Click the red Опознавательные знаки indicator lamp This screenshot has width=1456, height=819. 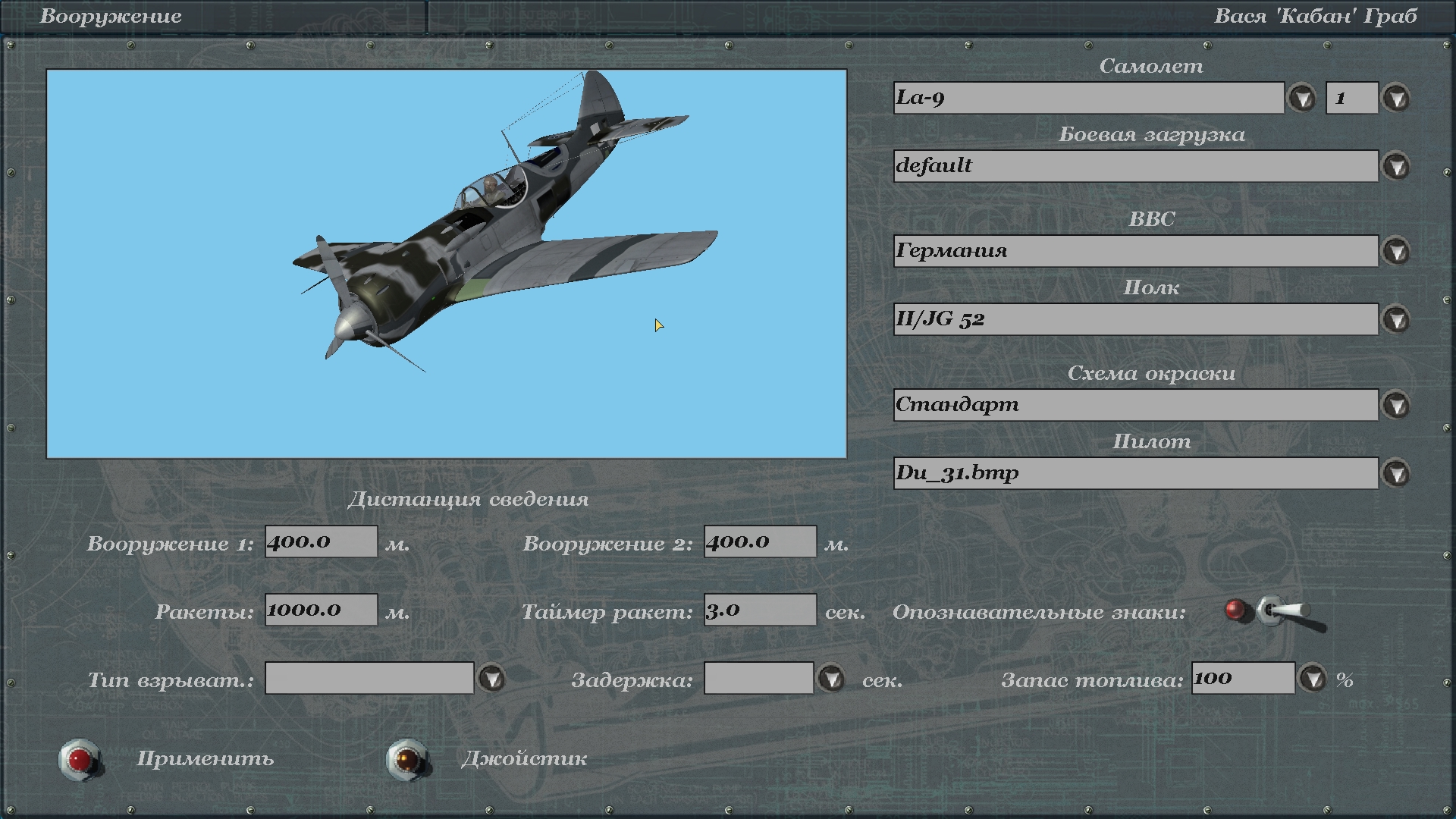click(1235, 610)
